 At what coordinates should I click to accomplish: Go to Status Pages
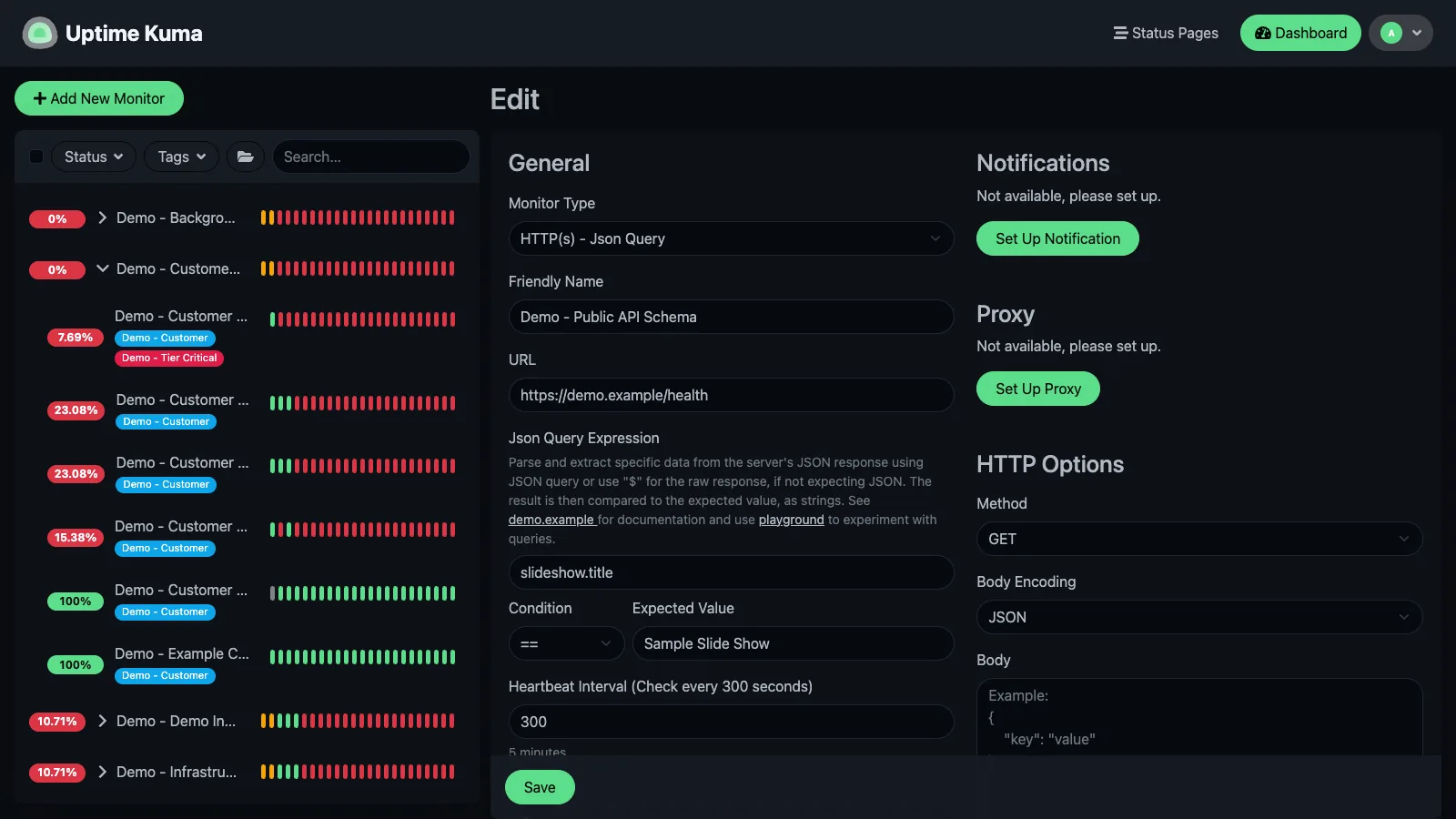(1166, 33)
